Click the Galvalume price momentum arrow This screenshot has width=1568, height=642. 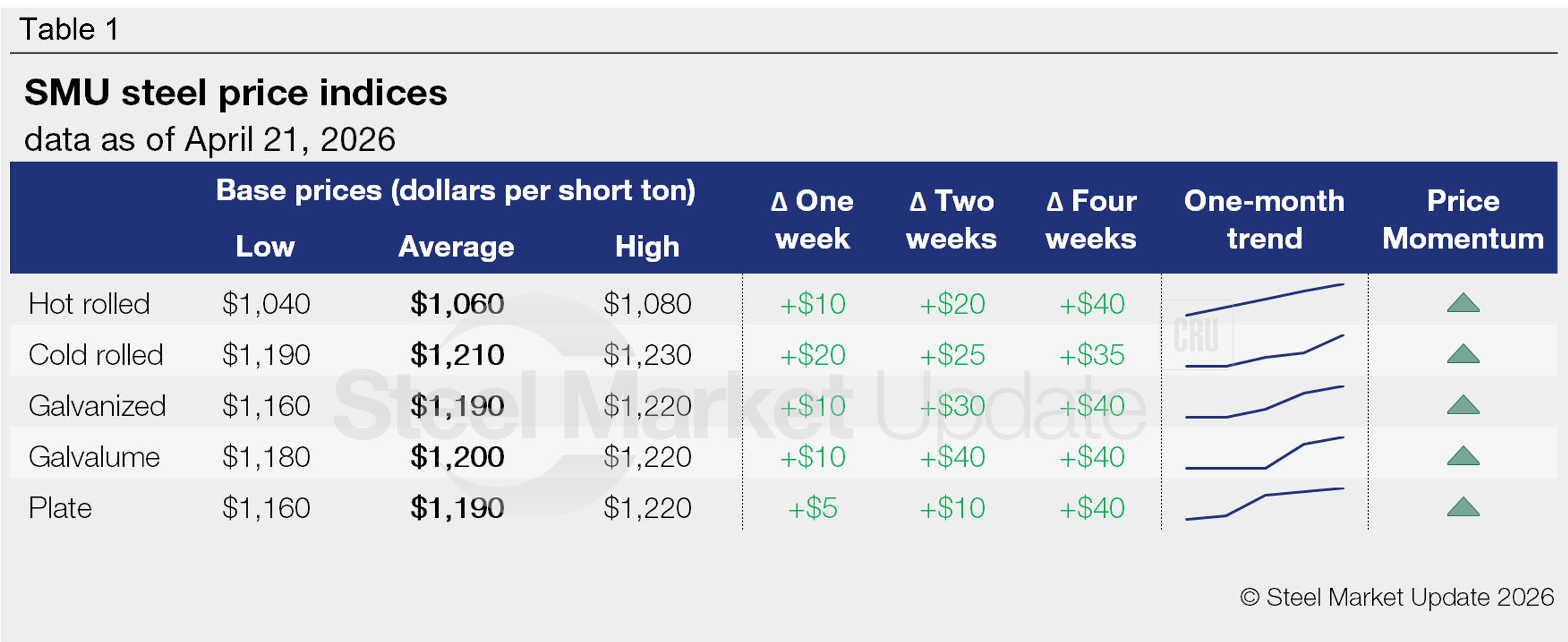coord(1463,456)
